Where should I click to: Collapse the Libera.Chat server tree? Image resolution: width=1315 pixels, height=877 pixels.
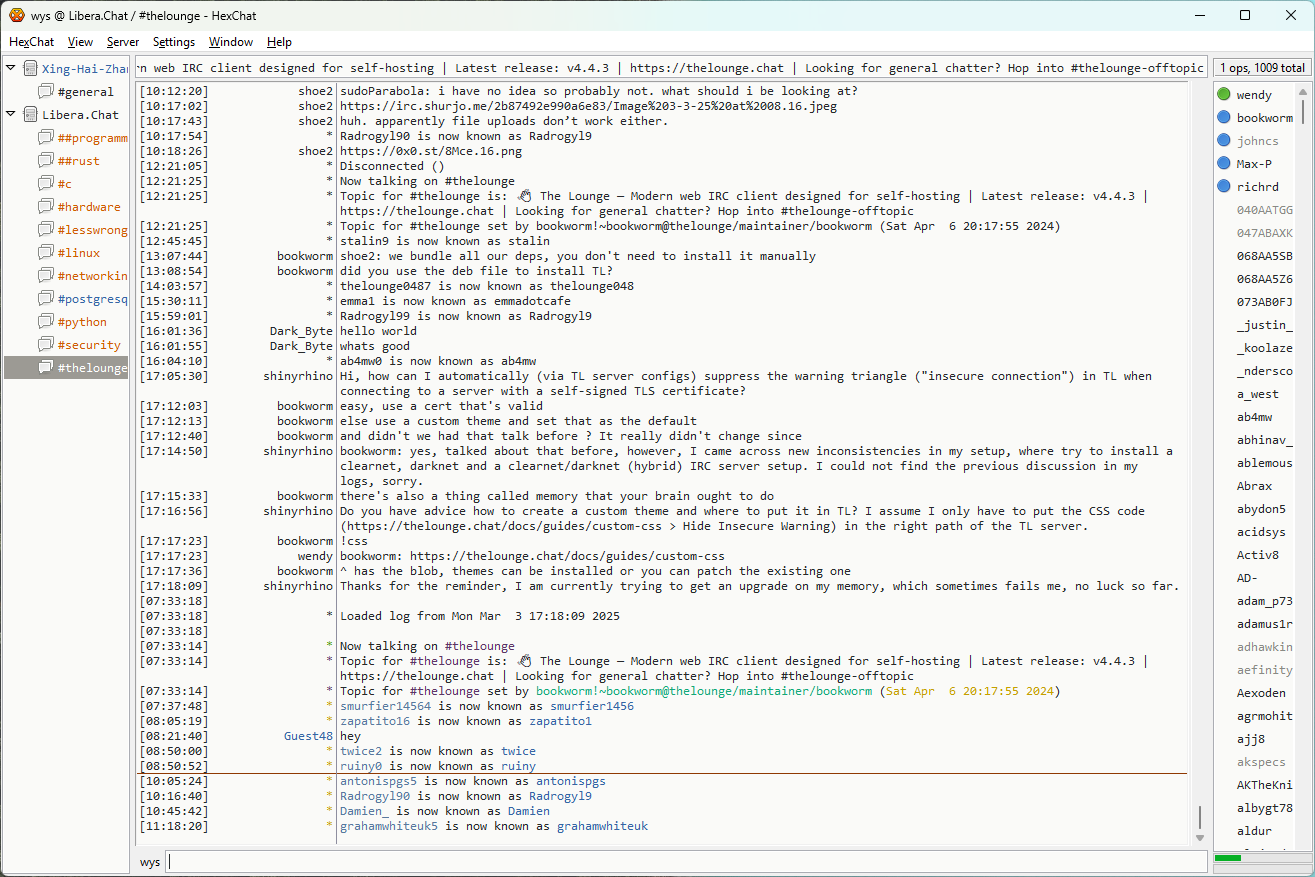tap(11, 114)
